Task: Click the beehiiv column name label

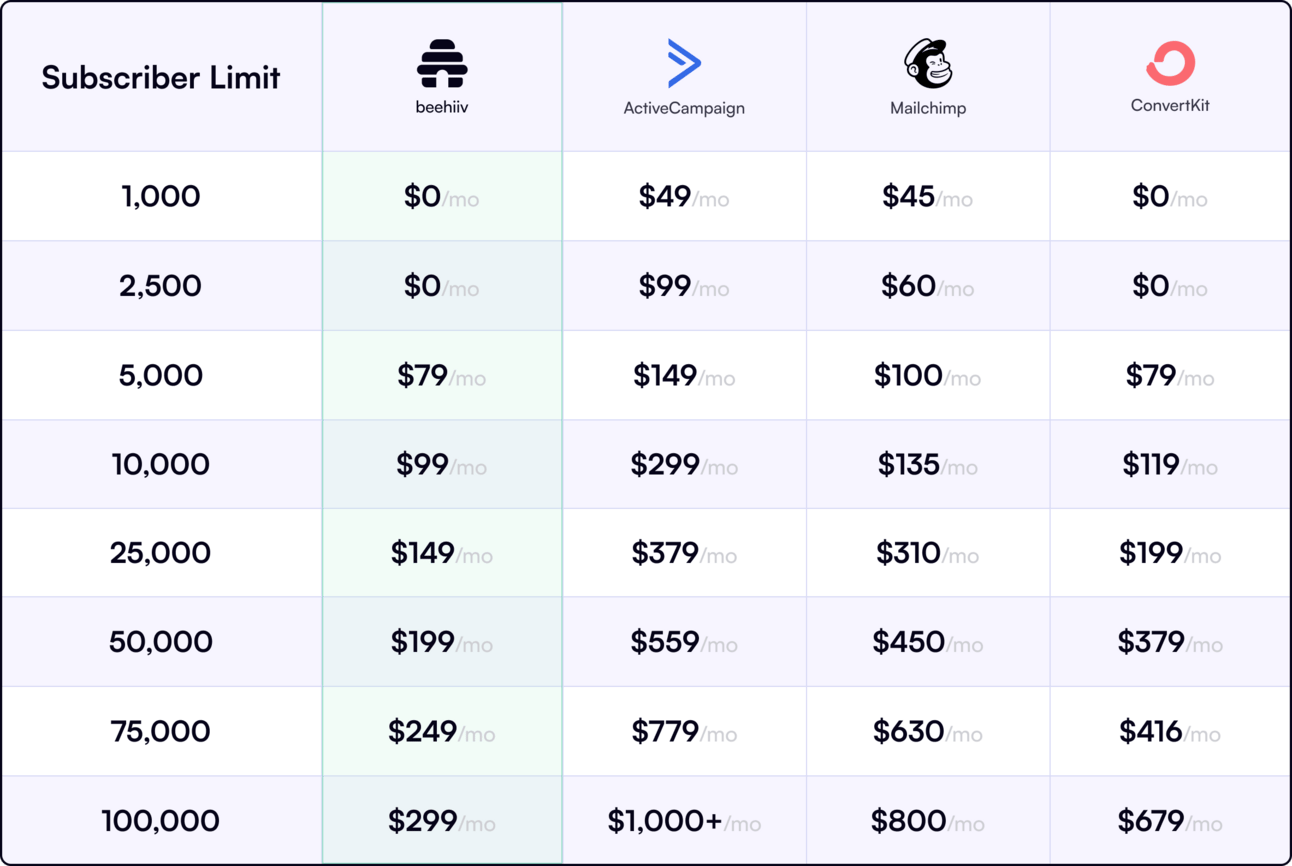Action: [x=442, y=107]
